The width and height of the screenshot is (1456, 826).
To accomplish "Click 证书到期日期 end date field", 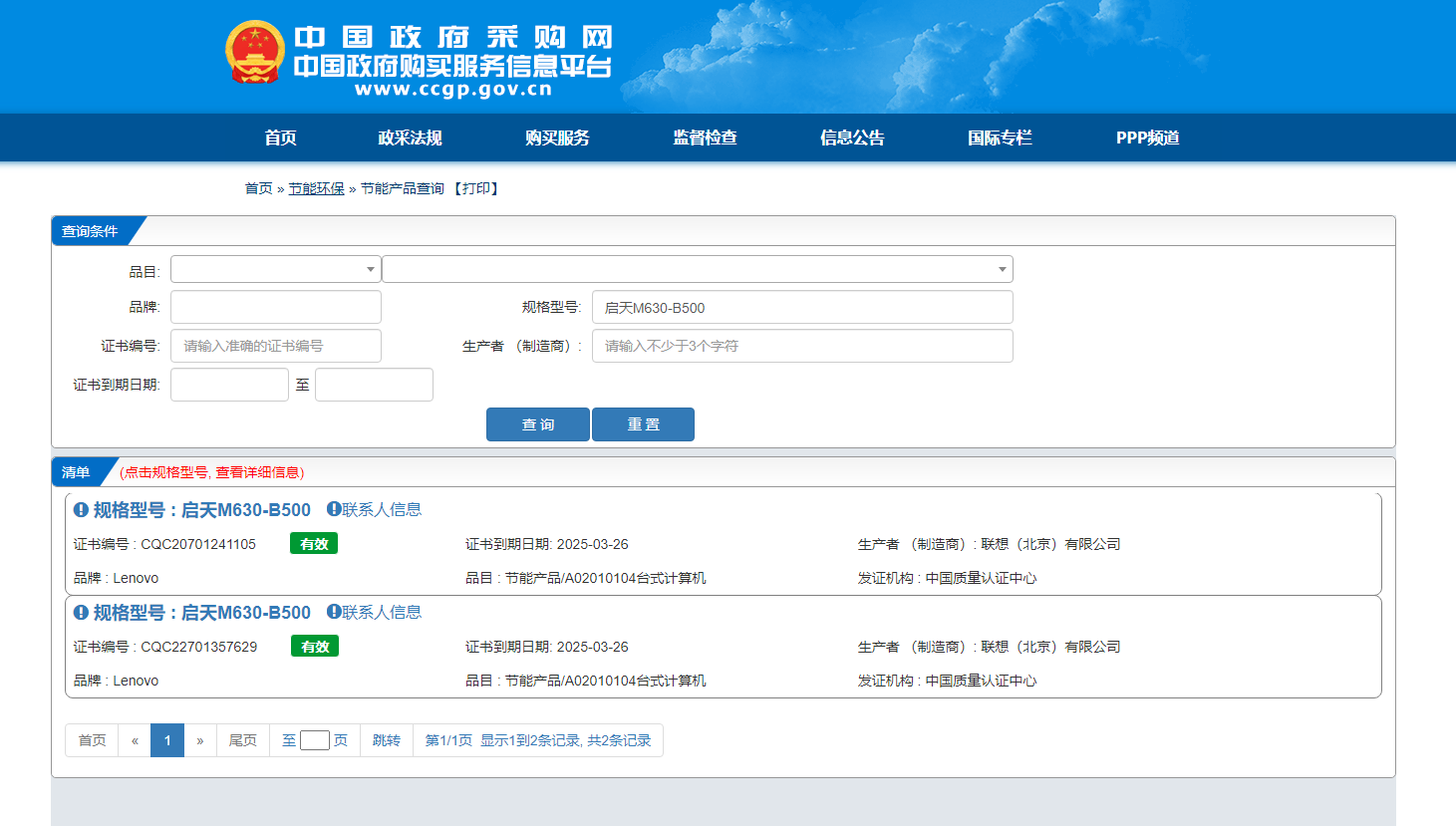I will point(374,385).
